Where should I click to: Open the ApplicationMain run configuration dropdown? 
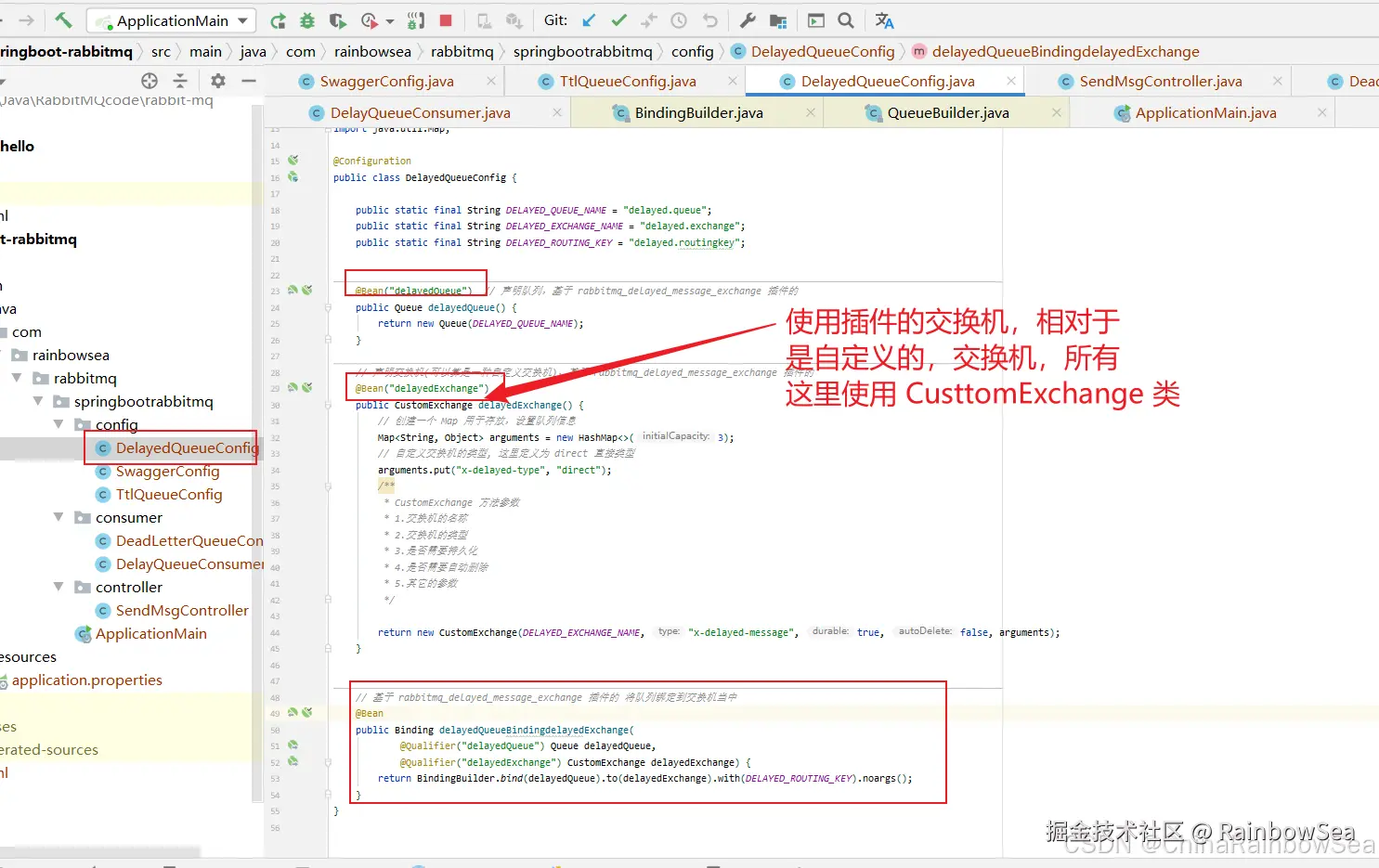point(172,20)
